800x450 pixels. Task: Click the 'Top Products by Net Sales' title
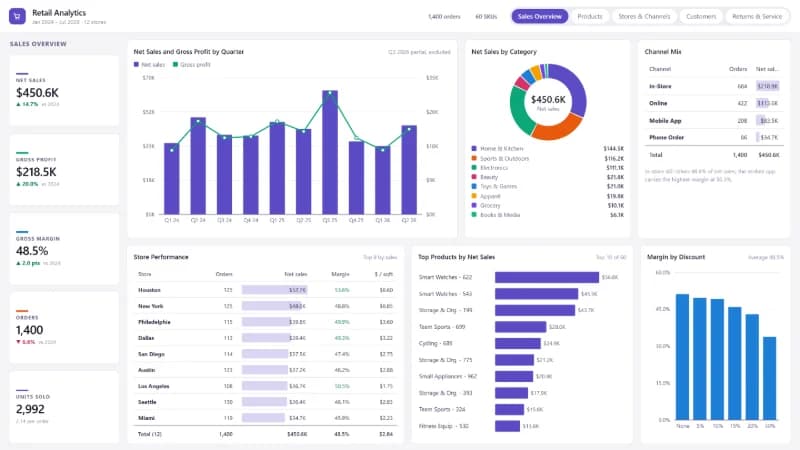[456, 257]
